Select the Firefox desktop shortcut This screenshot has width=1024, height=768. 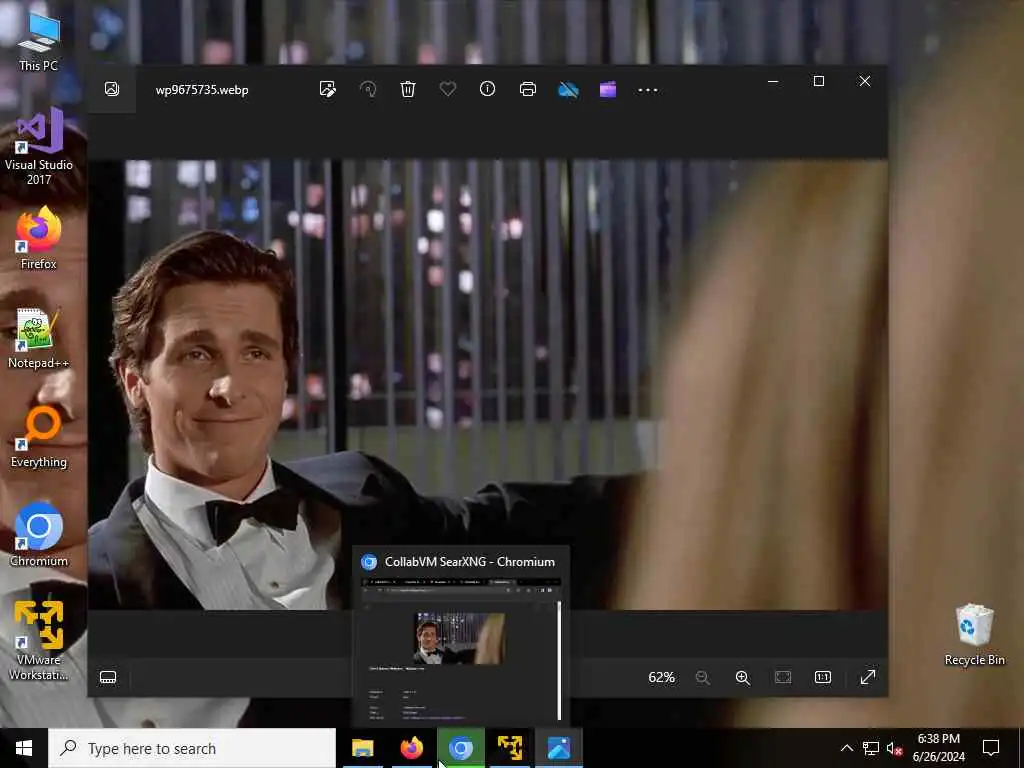point(39,238)
